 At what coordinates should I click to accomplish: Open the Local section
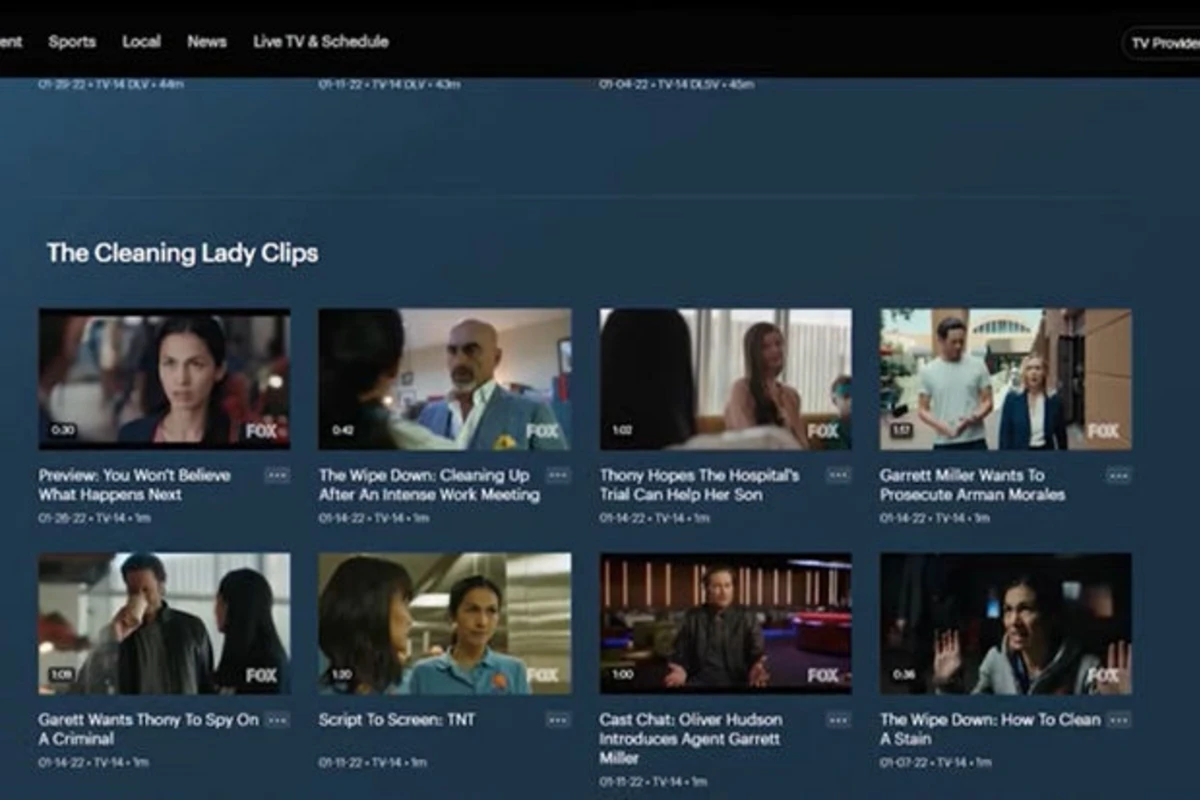pyautogui.click(x=141, y=42)
